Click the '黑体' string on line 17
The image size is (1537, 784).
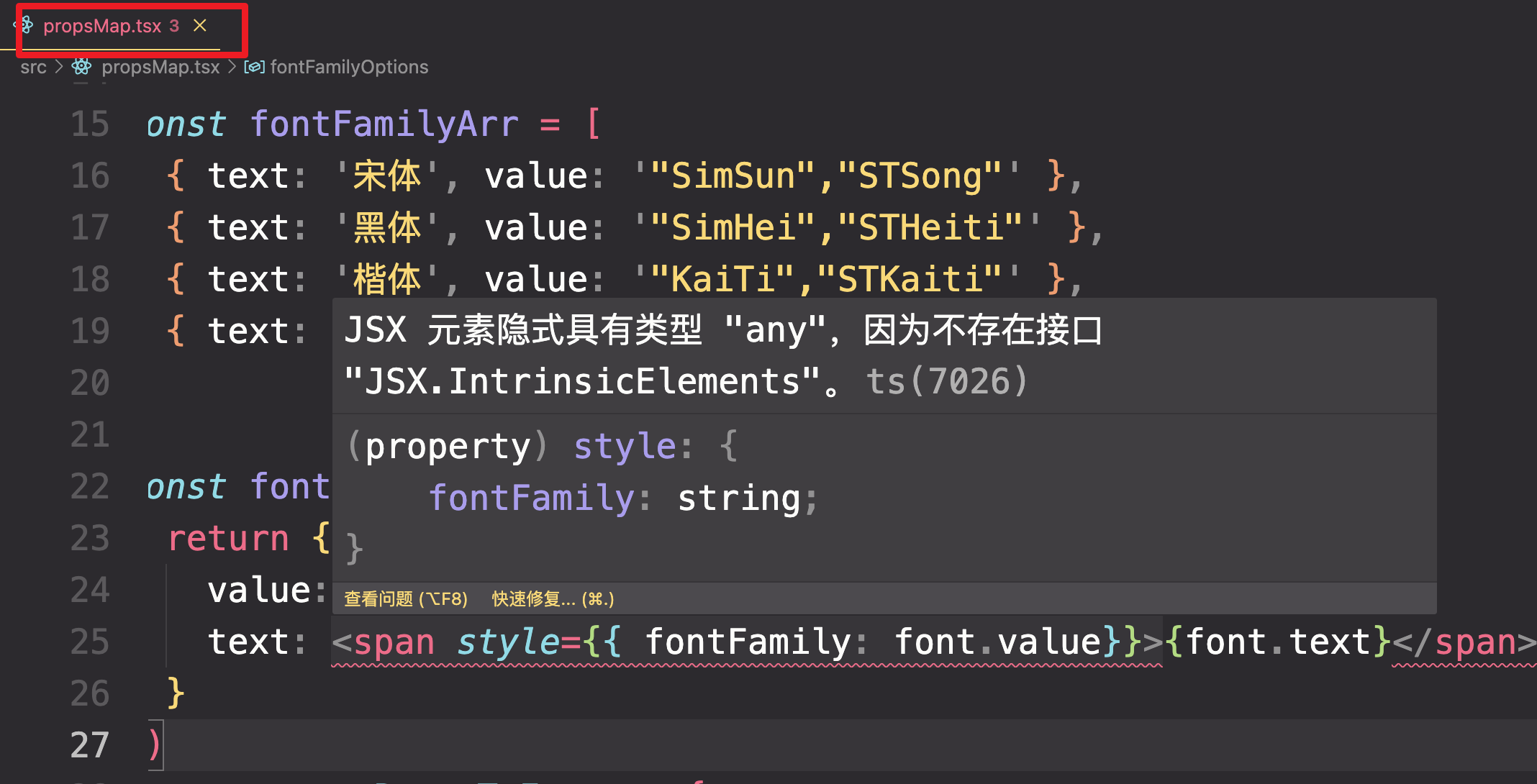tap(387, 227)
